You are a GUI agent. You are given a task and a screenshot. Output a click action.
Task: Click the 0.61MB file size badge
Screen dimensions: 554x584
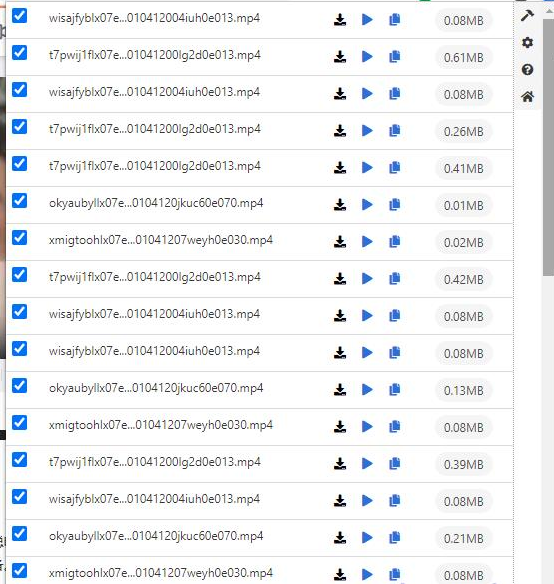click(463, 58)
